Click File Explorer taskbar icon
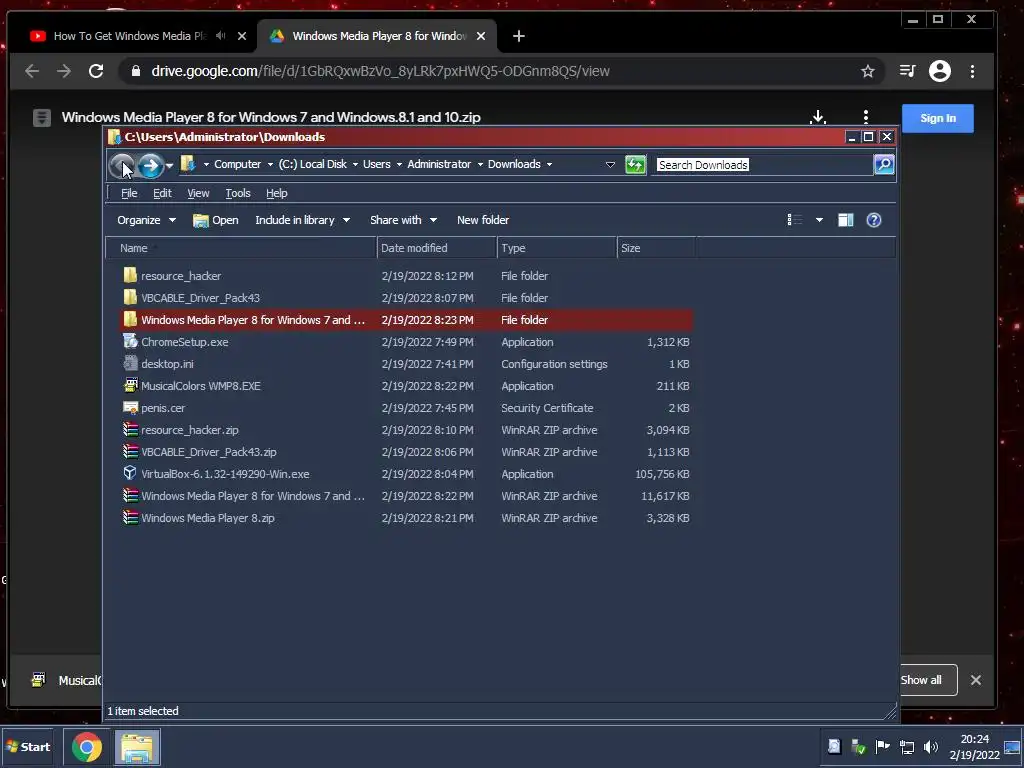The width and height of the screenshot is (1024, 768). (x=137, y=747)
